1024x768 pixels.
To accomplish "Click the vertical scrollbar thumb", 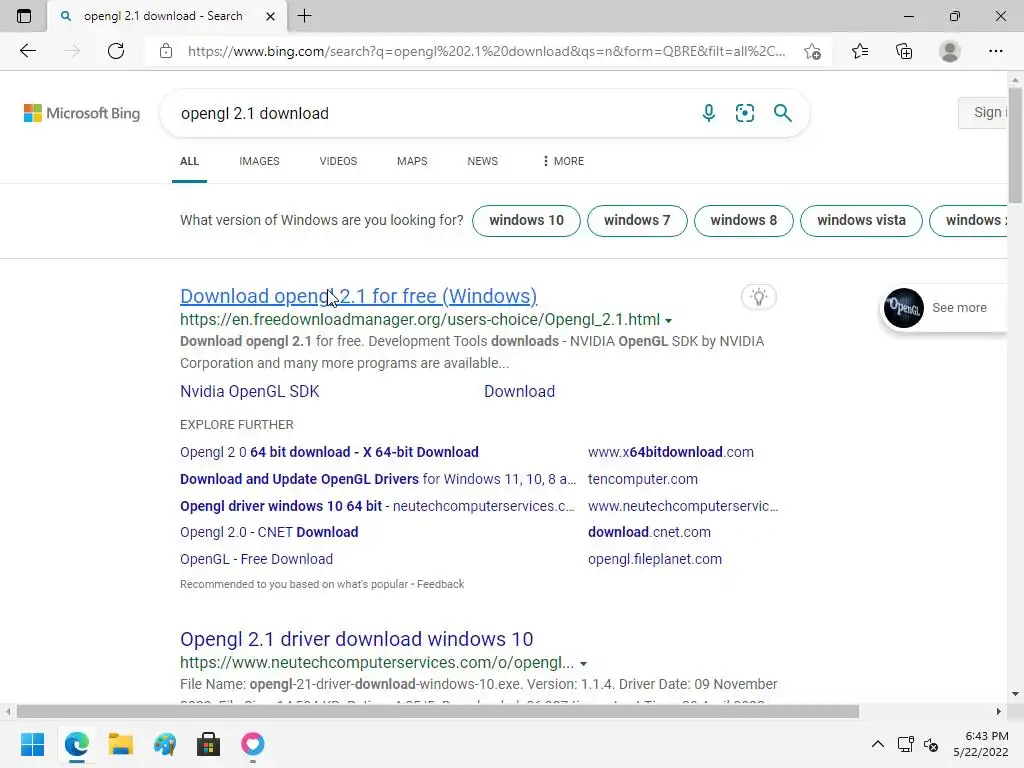I will point(1015,147).
